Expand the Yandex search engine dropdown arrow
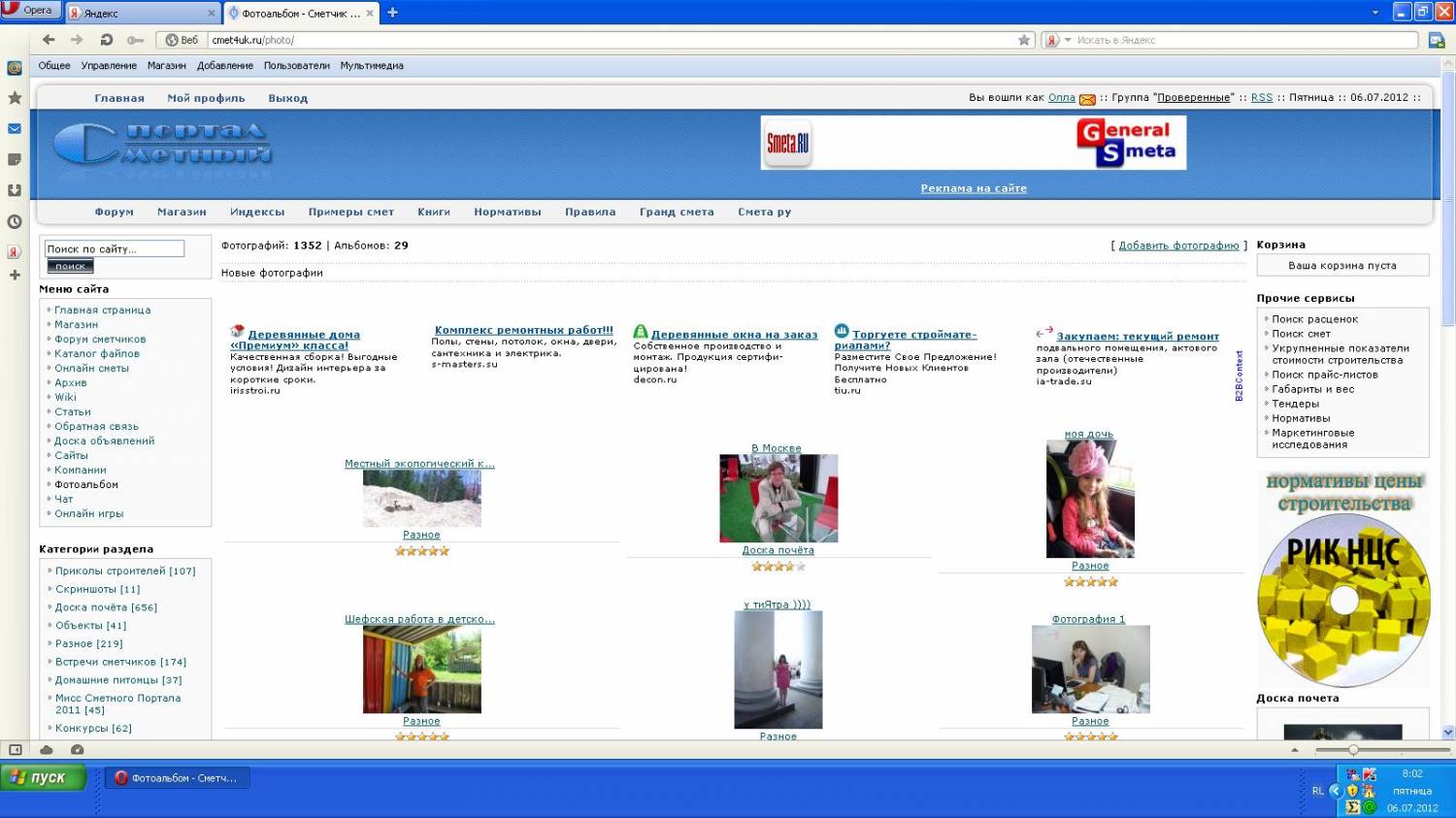This screenshot has height=818, width=1456. tap(1068, 40)
